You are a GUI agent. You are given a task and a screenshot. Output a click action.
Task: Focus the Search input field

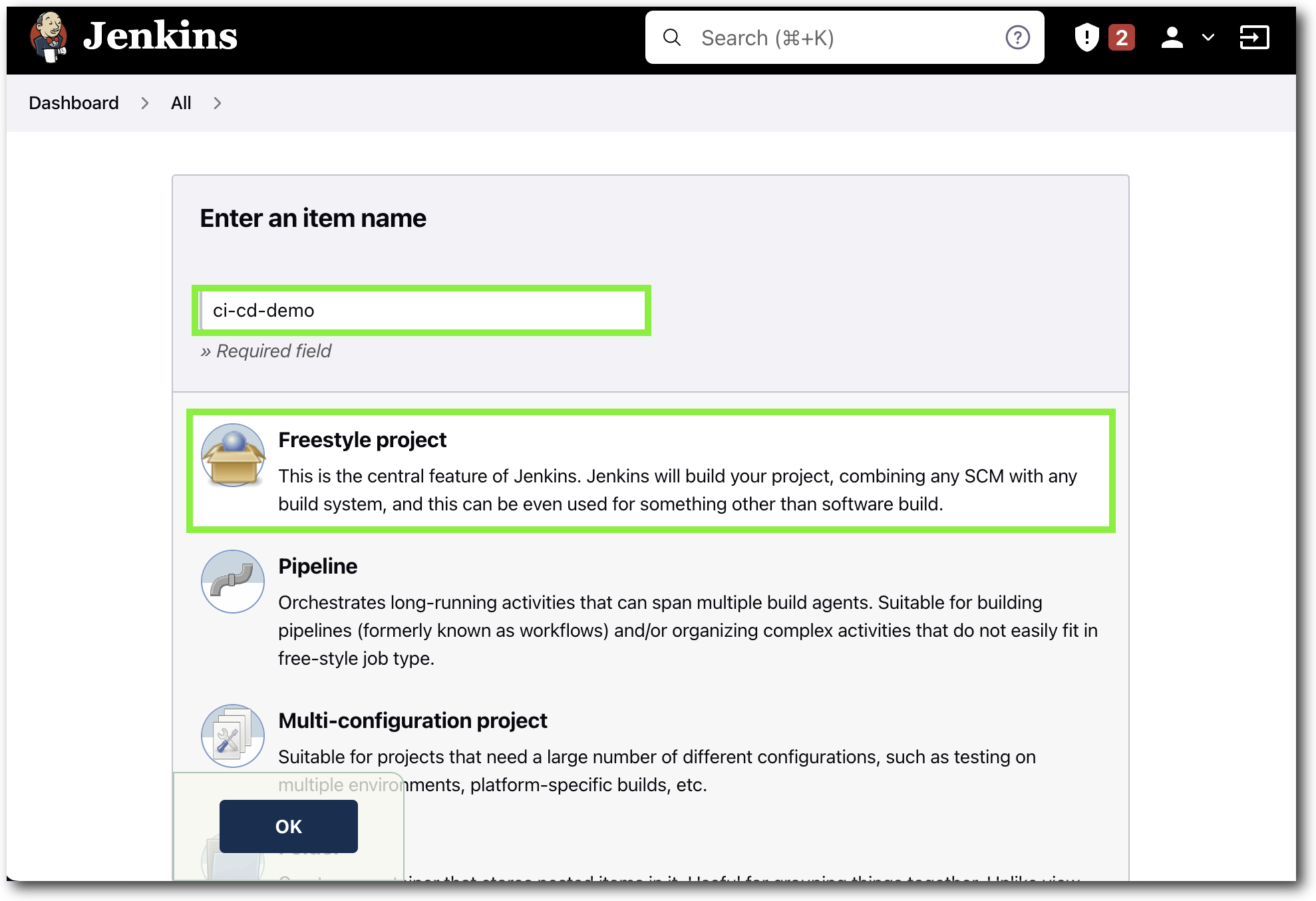[844, 37]
